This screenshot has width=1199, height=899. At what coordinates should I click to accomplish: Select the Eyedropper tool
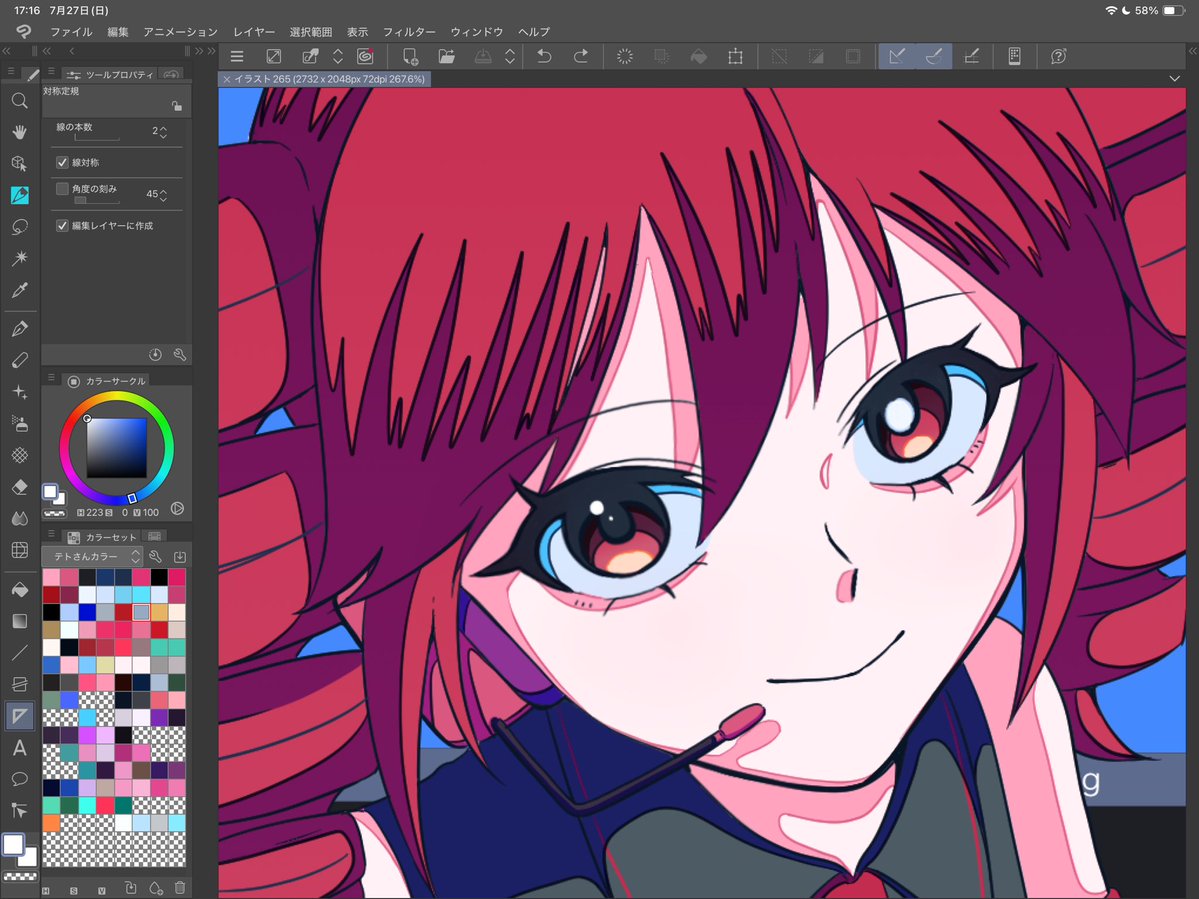[x=20, y=290]
